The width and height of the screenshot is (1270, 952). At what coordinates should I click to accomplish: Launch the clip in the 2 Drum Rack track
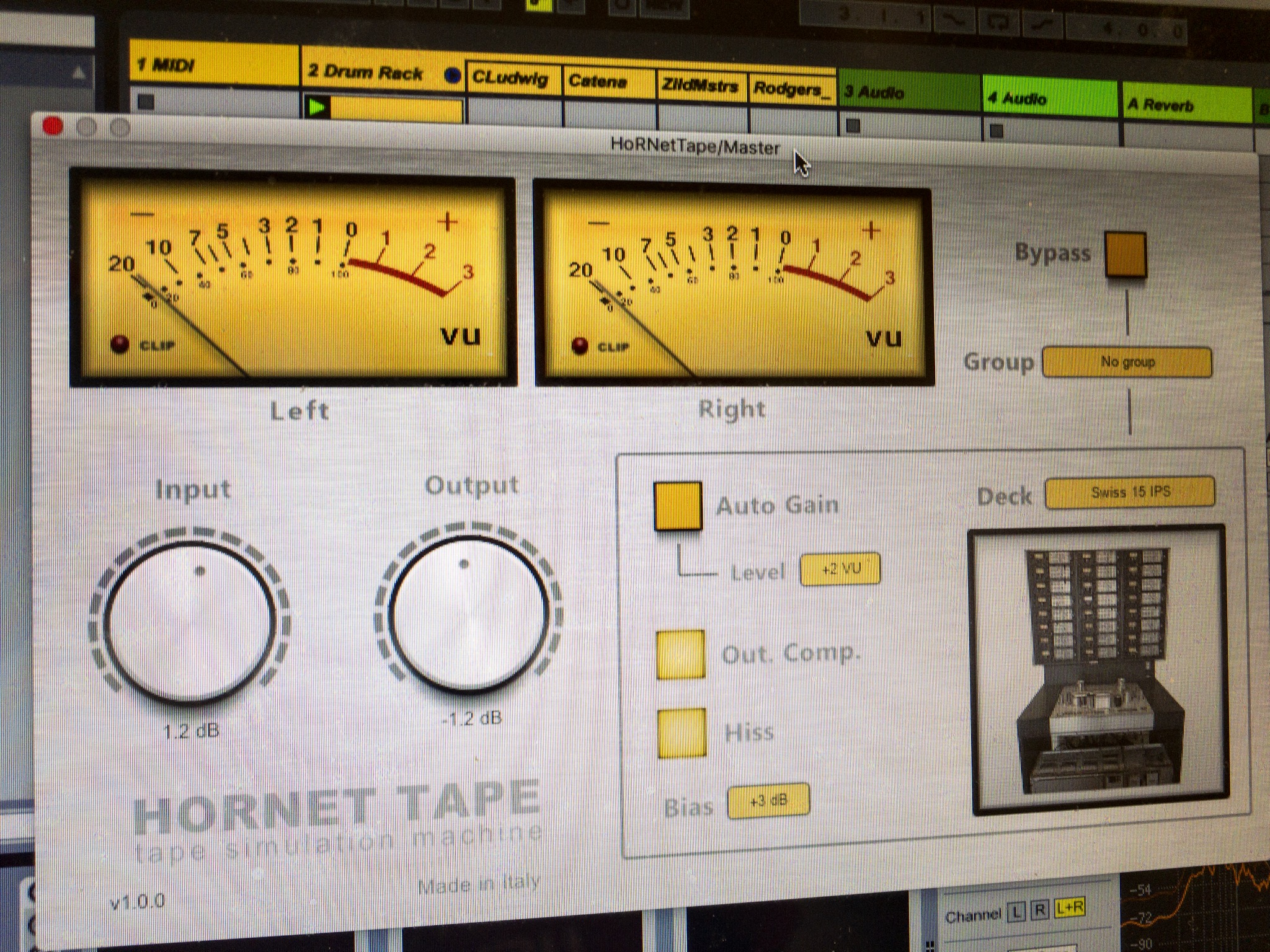pos(318,105)
